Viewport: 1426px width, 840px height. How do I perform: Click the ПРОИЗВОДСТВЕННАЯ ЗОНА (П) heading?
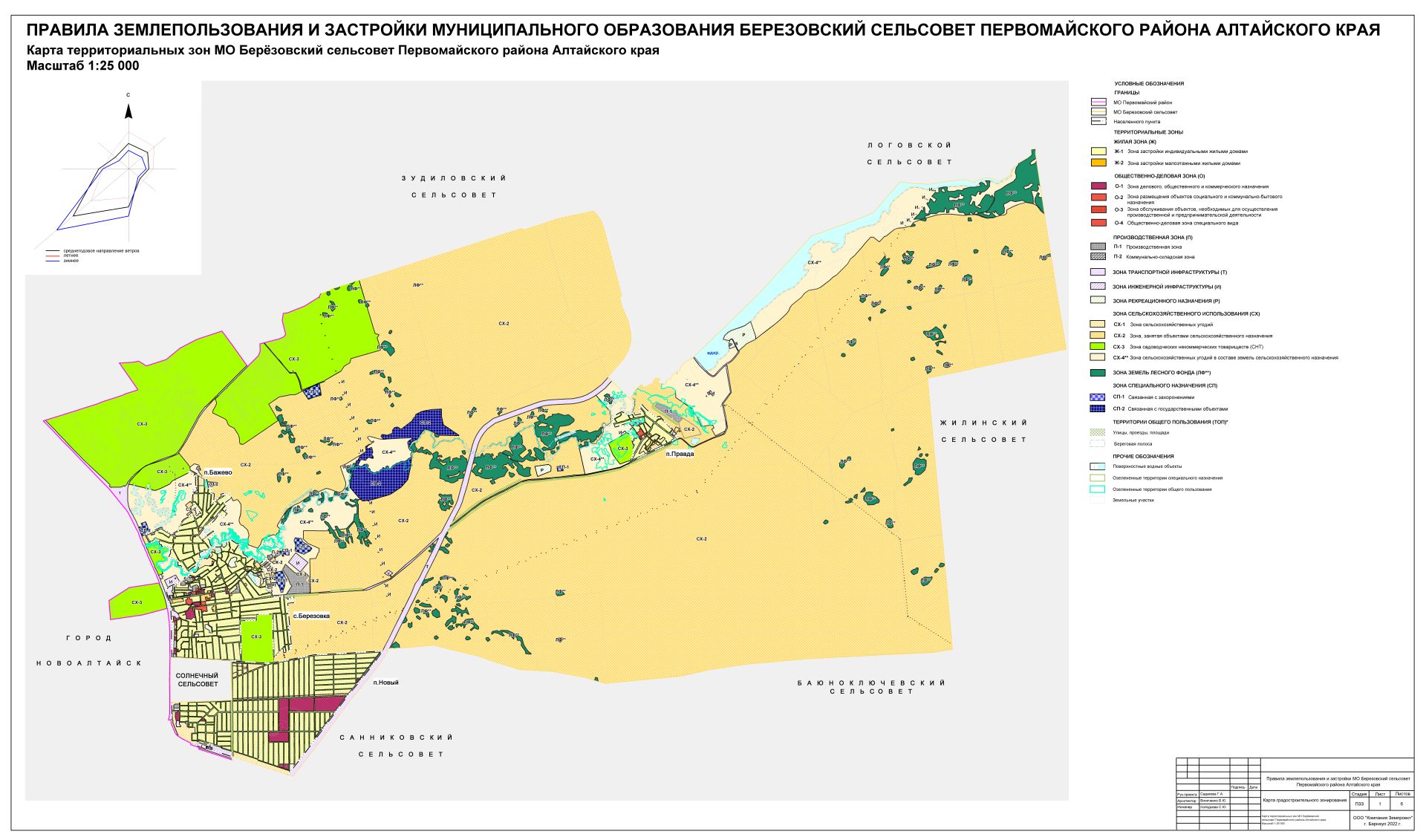click(x=1153, y=238)
